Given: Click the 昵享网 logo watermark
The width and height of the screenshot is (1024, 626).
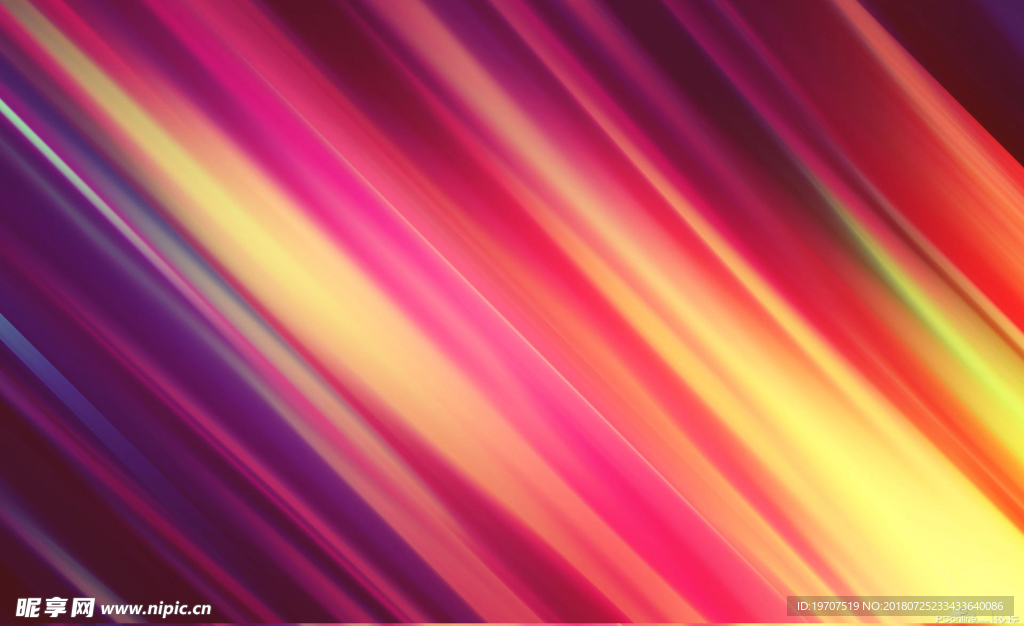Looking at the screenshot, I should 55,607.
